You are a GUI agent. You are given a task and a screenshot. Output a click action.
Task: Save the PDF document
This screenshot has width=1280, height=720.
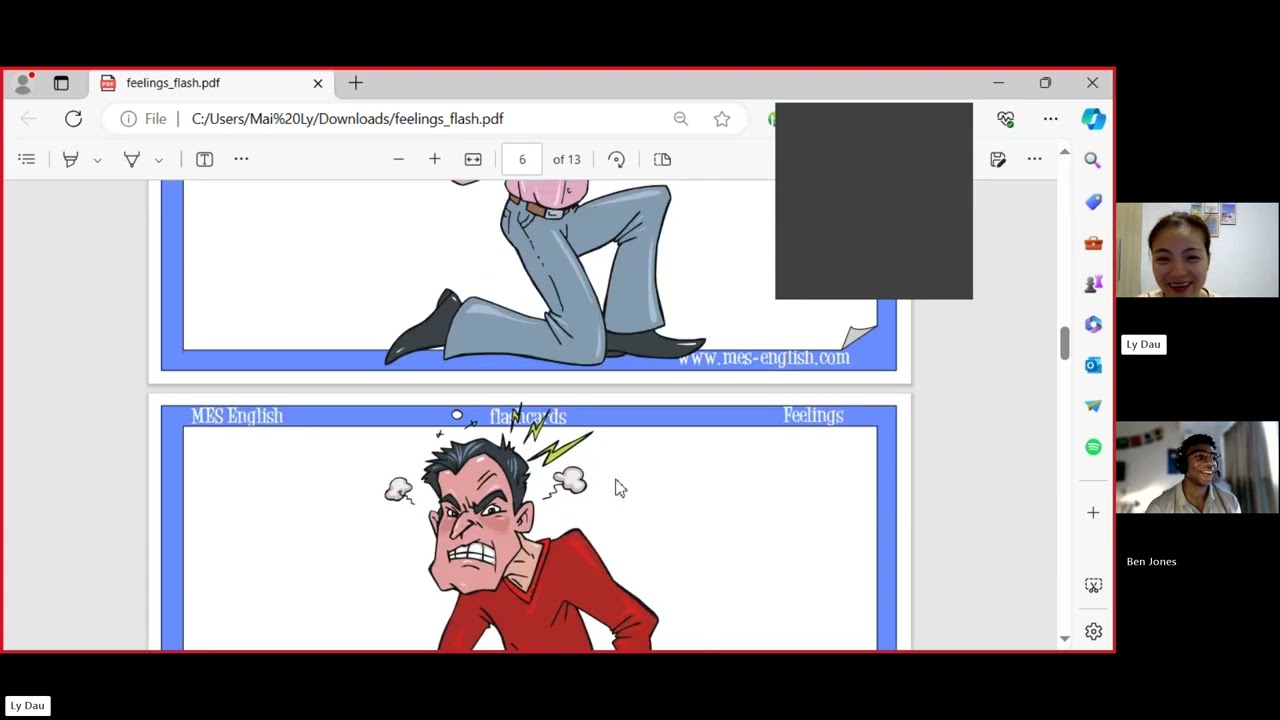(998, 159)
